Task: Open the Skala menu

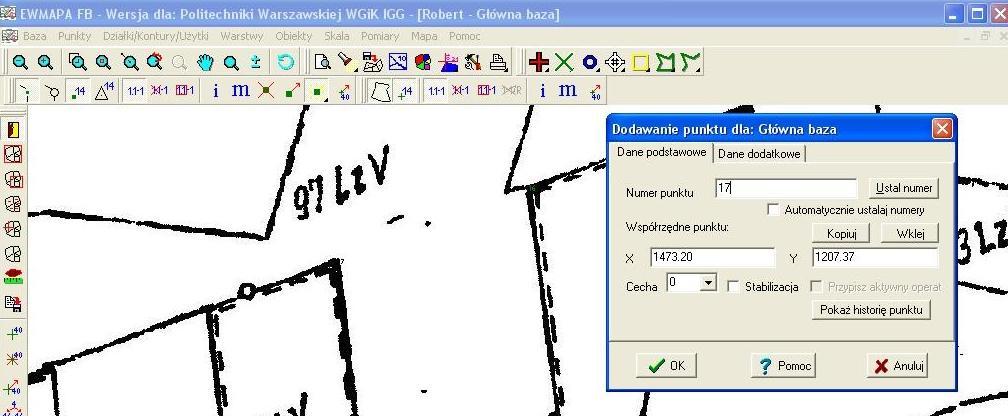Action: click(337, 36)
